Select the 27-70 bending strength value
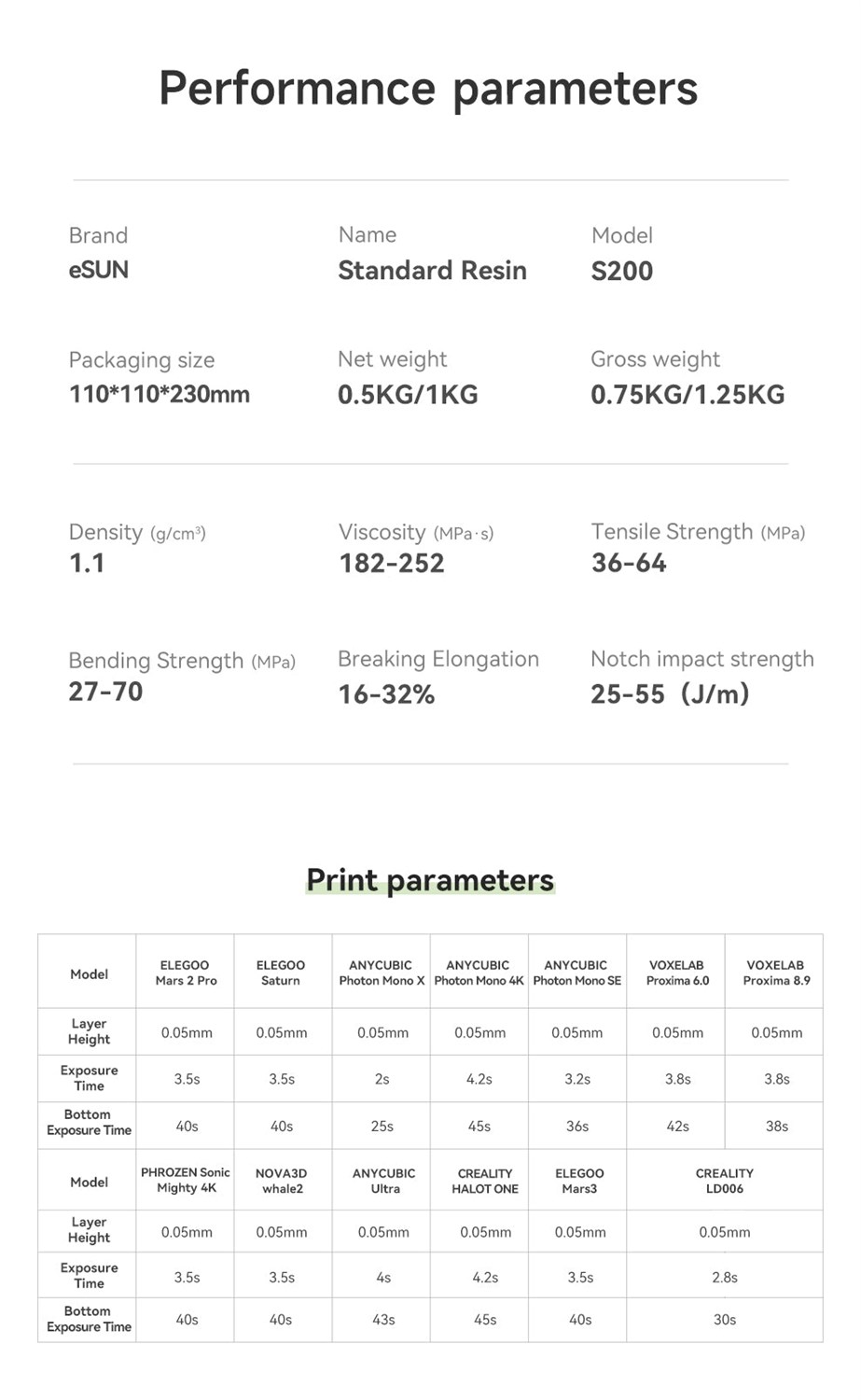861x1400 pixels. [x=105, y=692]
